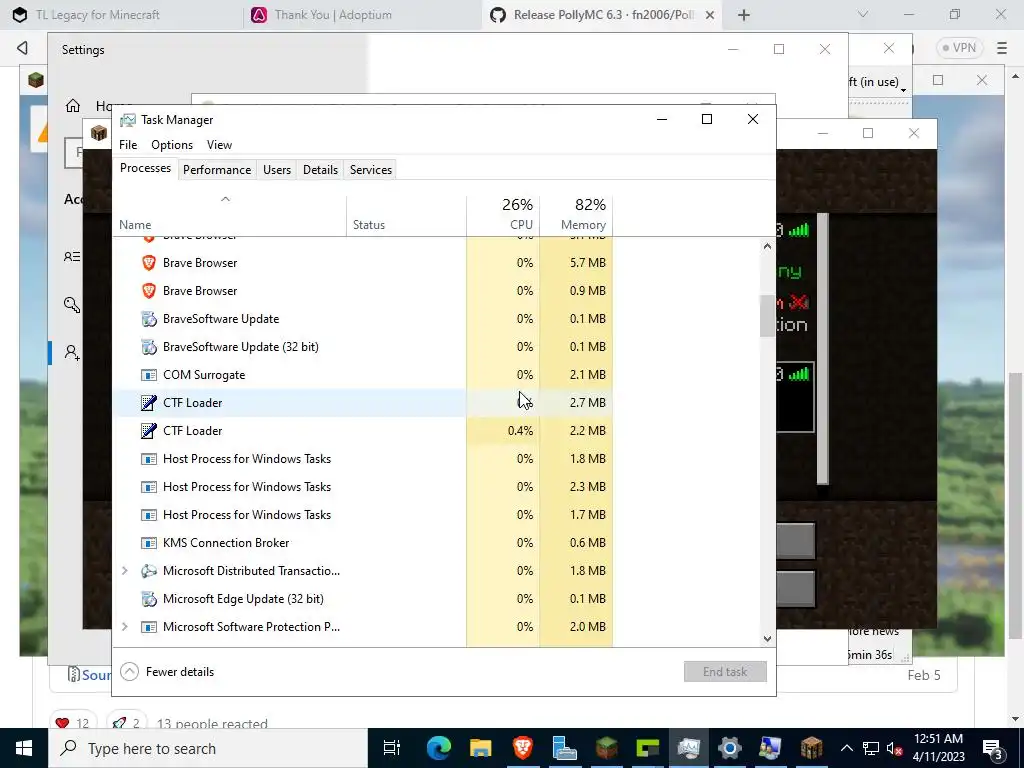Screen dimensions: 1024x768
Task: Open the File menu in Task Manager
Action: 128,145
